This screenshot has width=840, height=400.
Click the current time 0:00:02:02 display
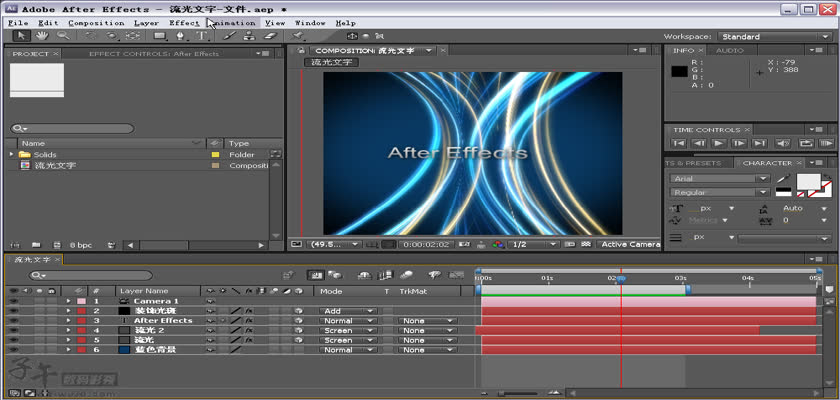point(426,244)
